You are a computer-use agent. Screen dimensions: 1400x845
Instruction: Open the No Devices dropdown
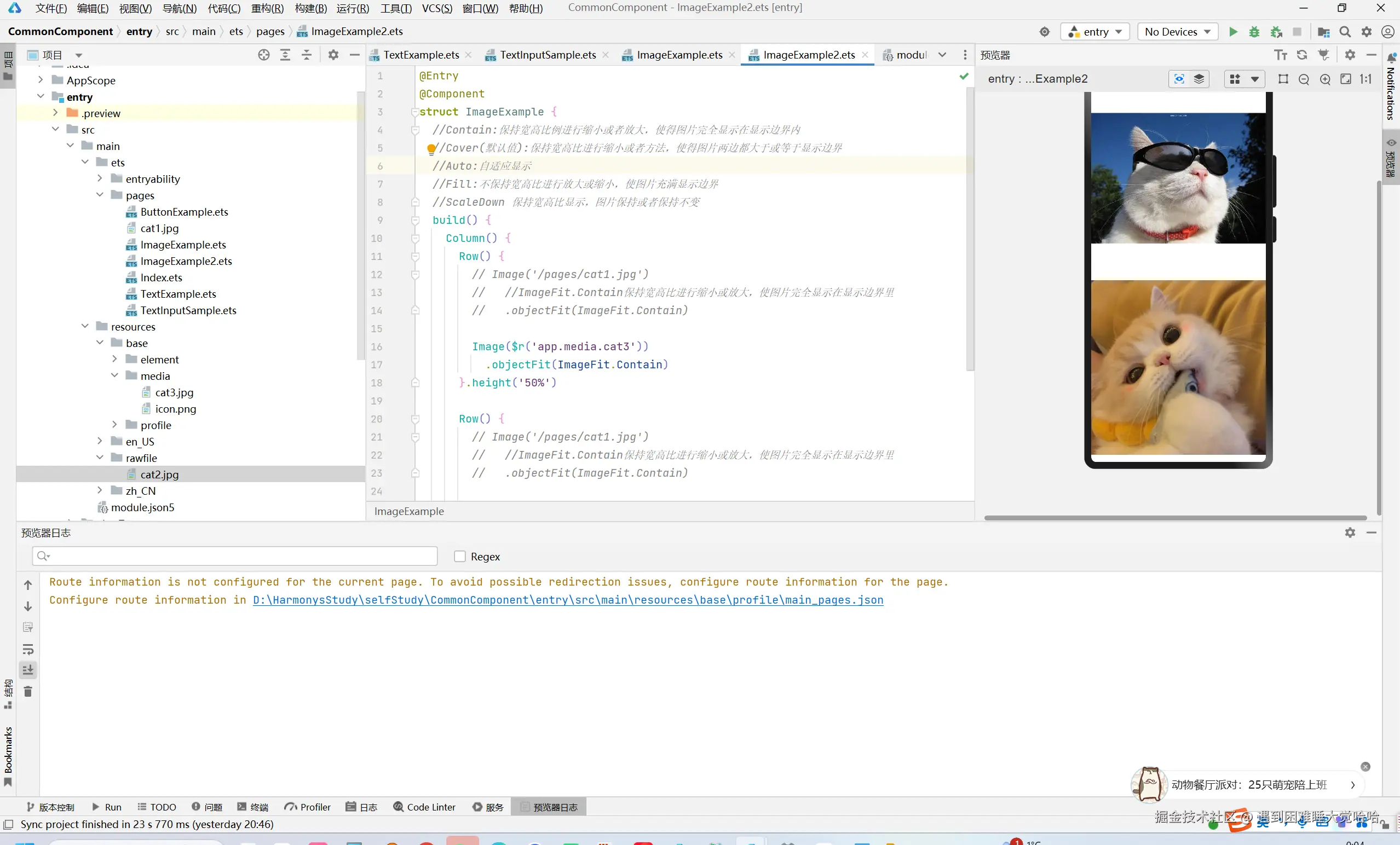(x=1177, y=32)
